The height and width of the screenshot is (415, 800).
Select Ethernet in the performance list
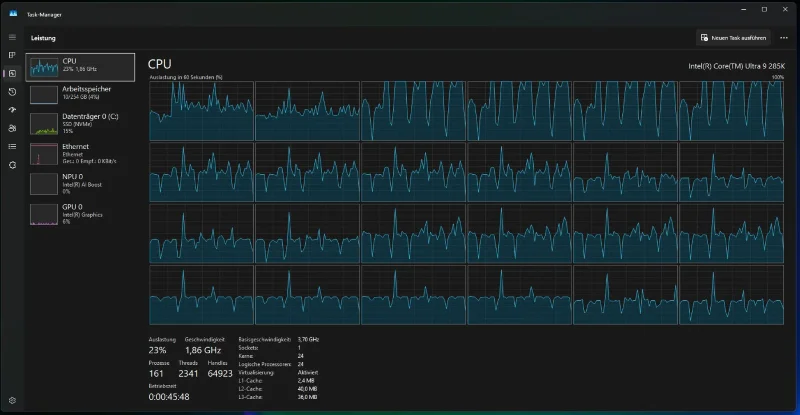pyautogui.click(x=80, y=154)
